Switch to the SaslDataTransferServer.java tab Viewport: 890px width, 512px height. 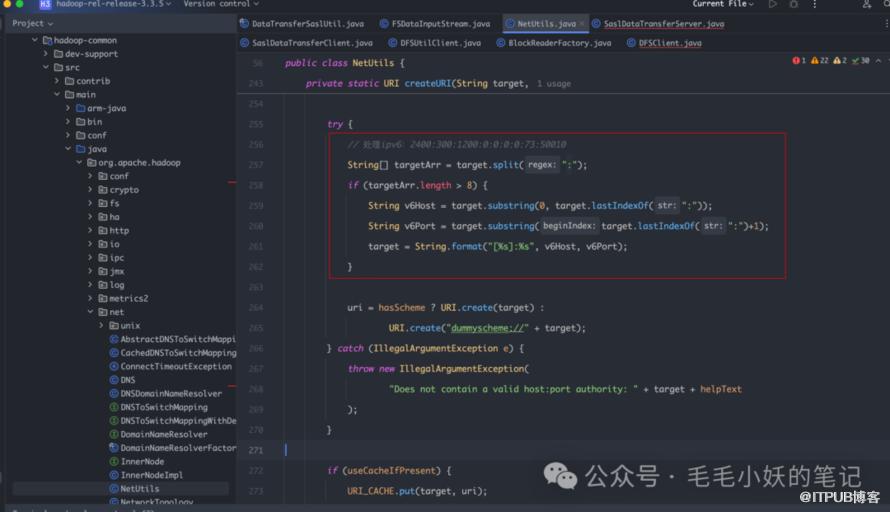[663, 23]
